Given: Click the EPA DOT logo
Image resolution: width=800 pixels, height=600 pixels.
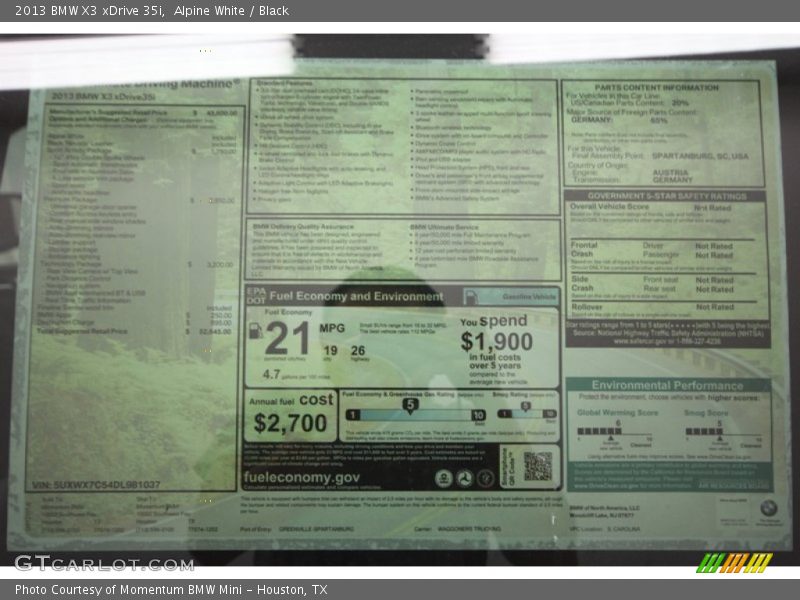Looking at the screenshot, I should 255,296.
